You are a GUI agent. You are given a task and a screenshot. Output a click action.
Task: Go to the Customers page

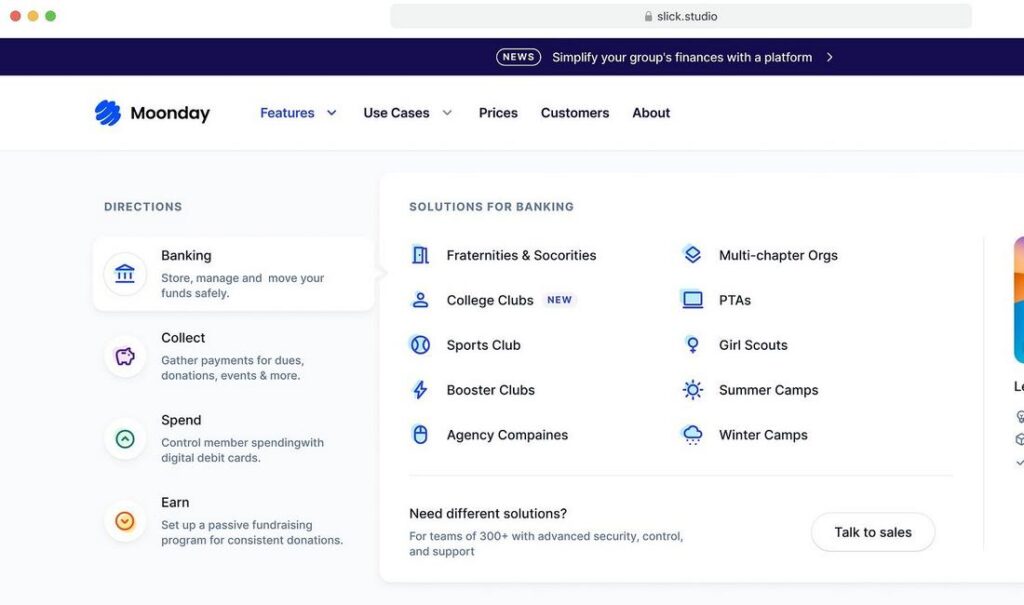coord(575,113)
